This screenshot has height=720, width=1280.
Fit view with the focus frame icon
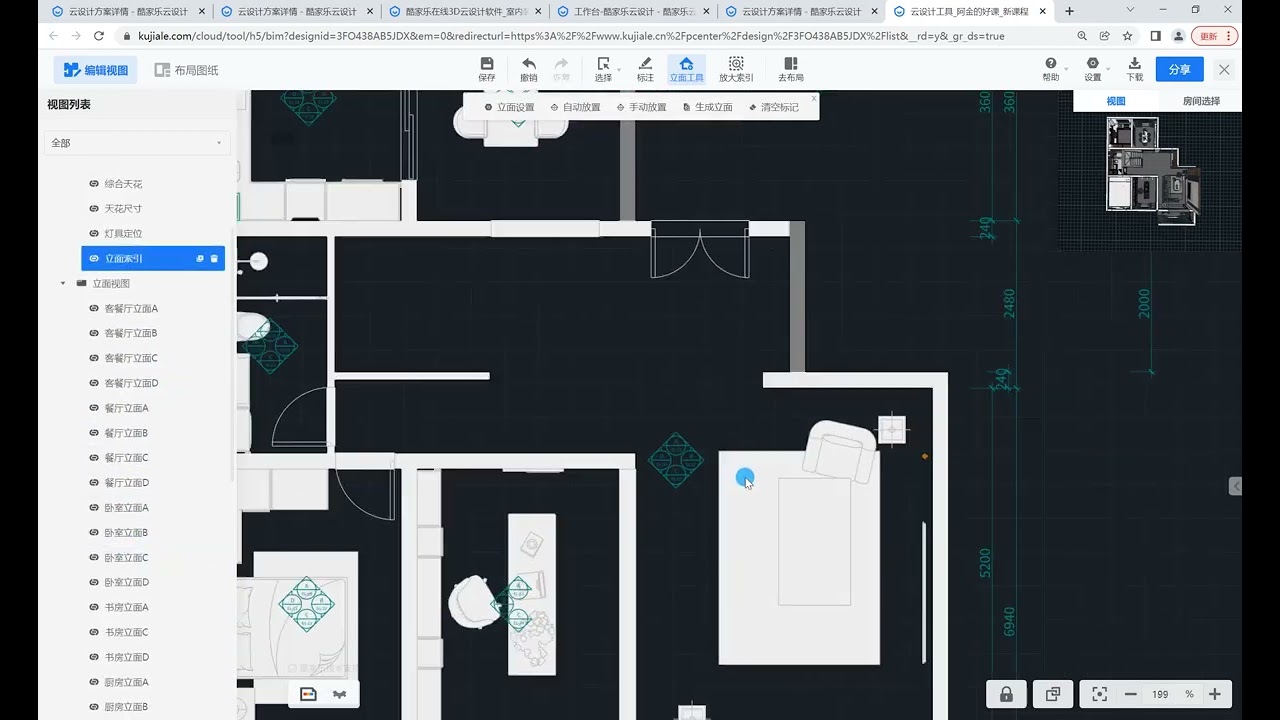(x=1100, y=694)
